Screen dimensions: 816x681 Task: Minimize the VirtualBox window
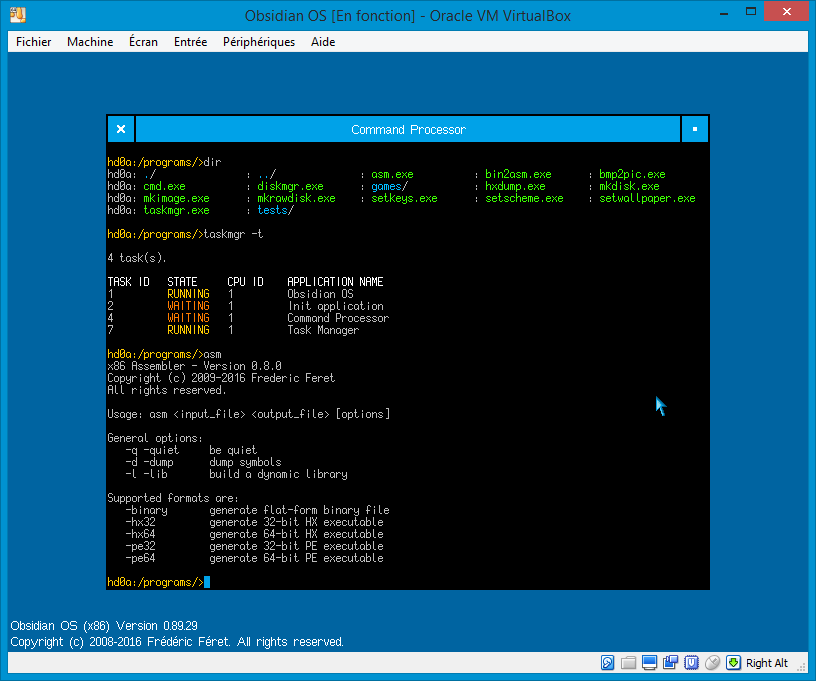coord(724,14)
